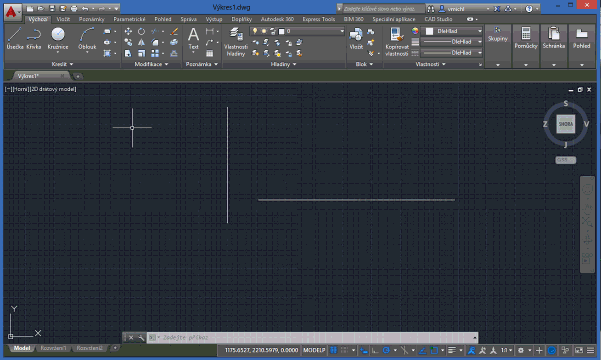Select the Kružnice circle tool

coord(58,38)
